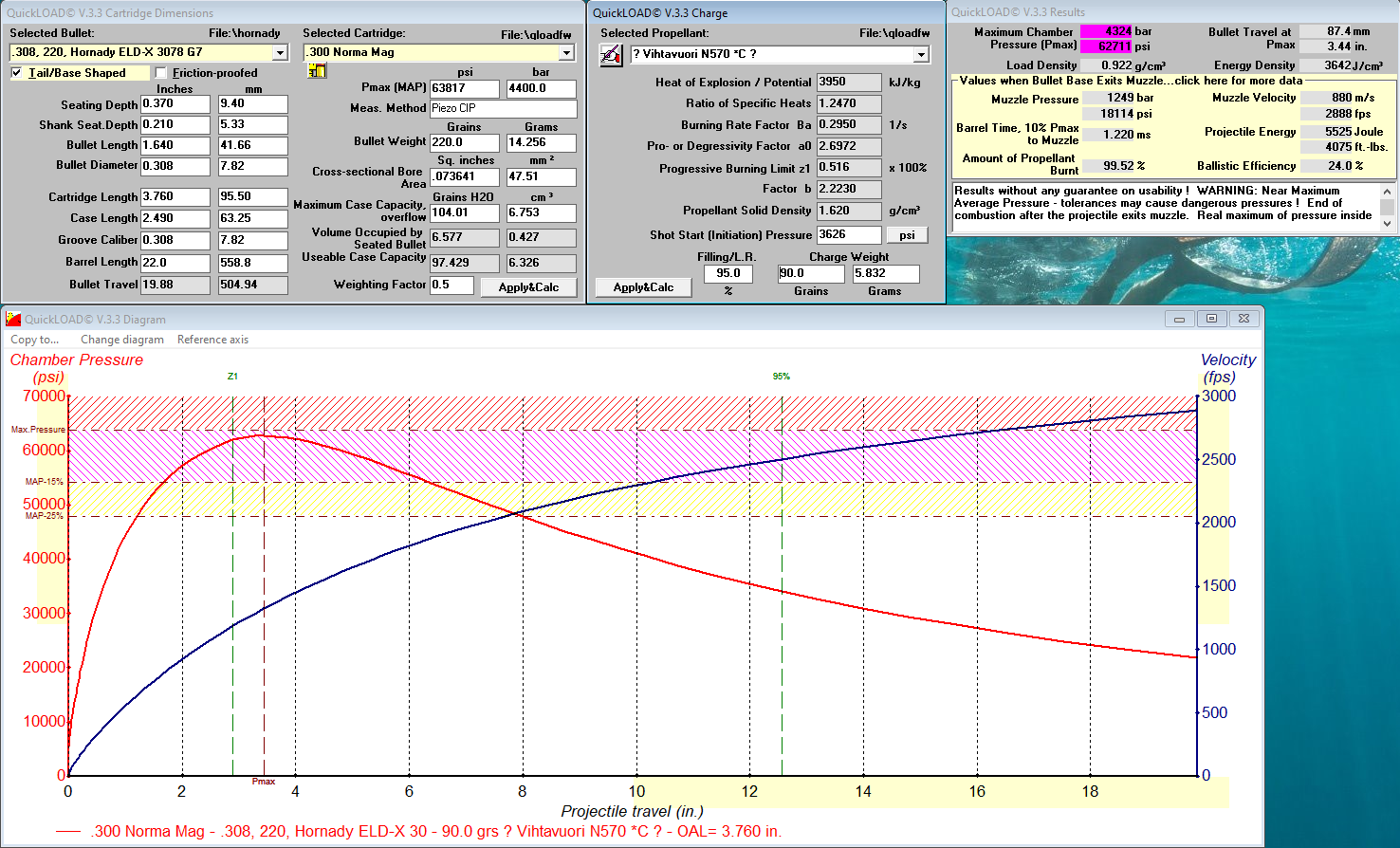Click the Barrel Length inches field
The width and height of the screenshot is (1400, 848).
(x=175, y=263)
